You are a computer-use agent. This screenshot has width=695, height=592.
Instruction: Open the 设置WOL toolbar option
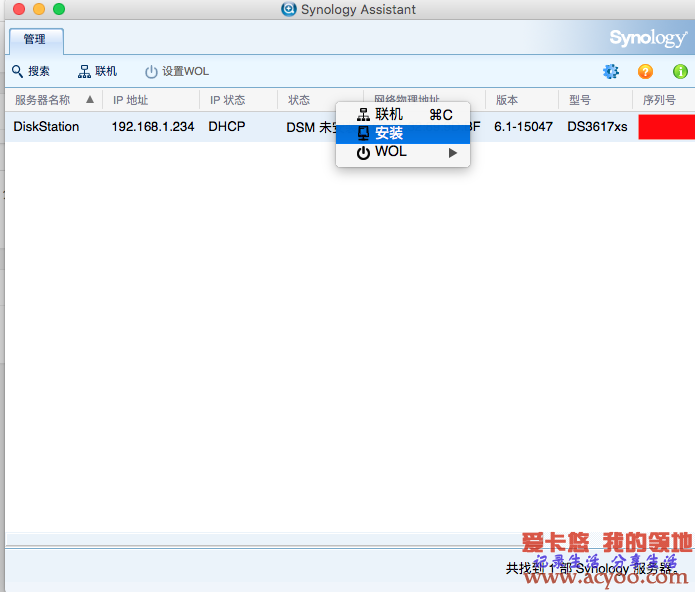coord(177,71)
